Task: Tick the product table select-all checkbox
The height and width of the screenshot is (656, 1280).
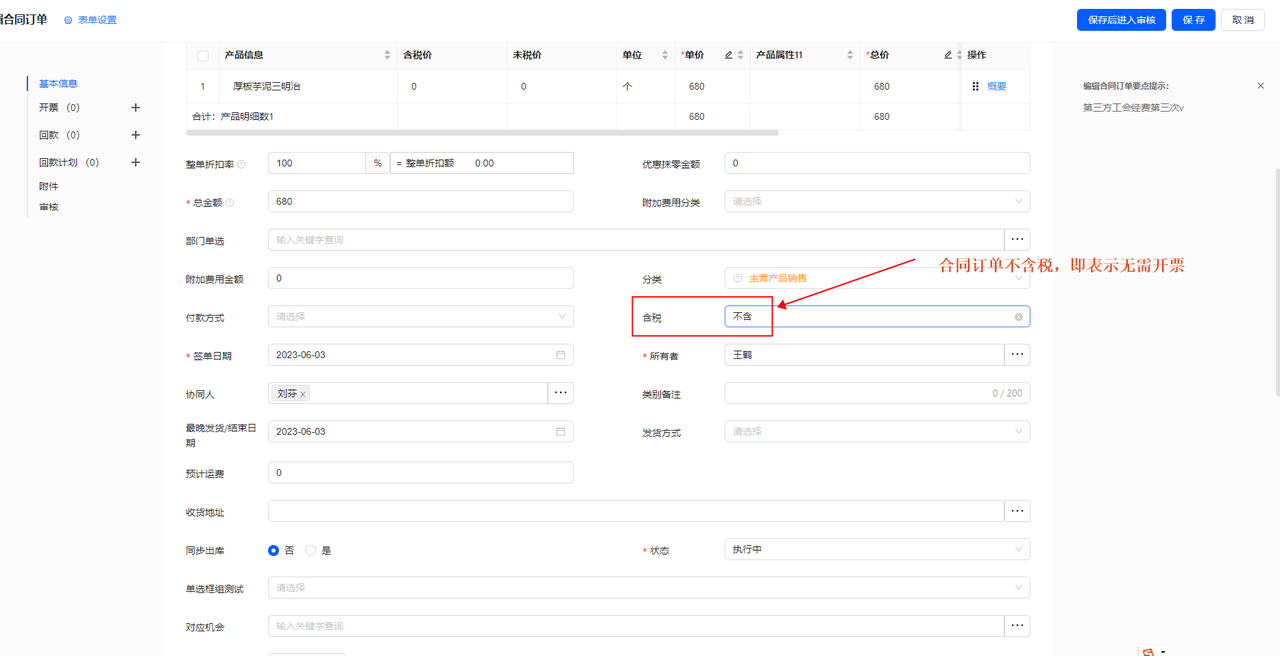Action: tap(203, 55)
